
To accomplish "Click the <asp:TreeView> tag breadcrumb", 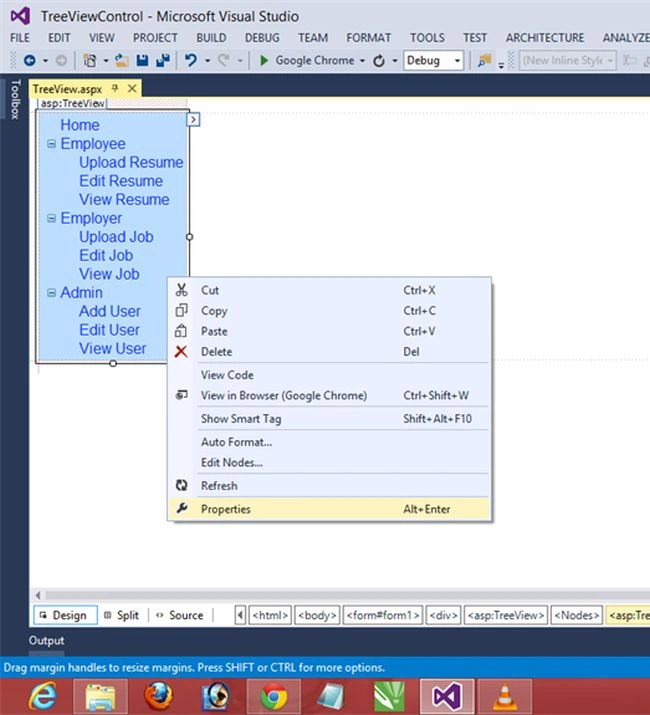I will click(505, 615).
